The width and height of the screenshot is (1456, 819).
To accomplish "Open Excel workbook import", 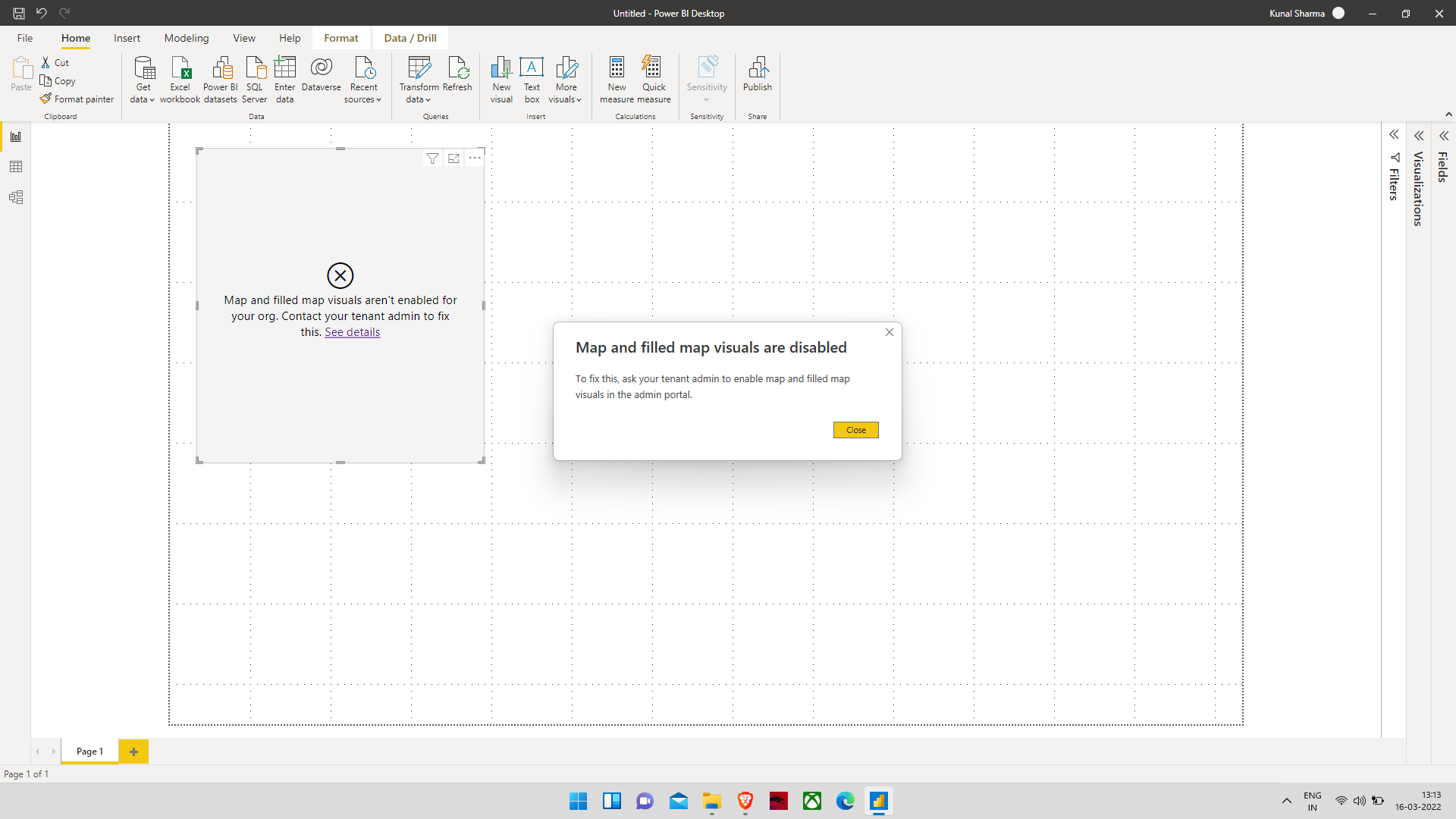I will (x=180, y=79).
